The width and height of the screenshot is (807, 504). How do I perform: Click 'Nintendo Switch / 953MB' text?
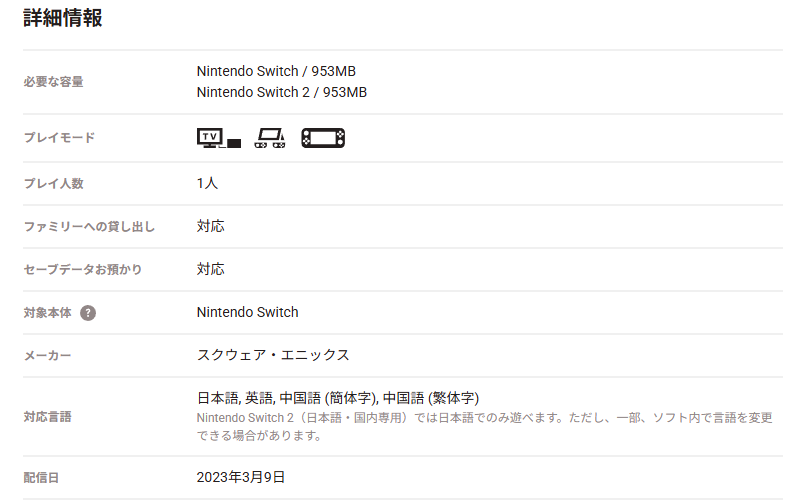[276, 71]
